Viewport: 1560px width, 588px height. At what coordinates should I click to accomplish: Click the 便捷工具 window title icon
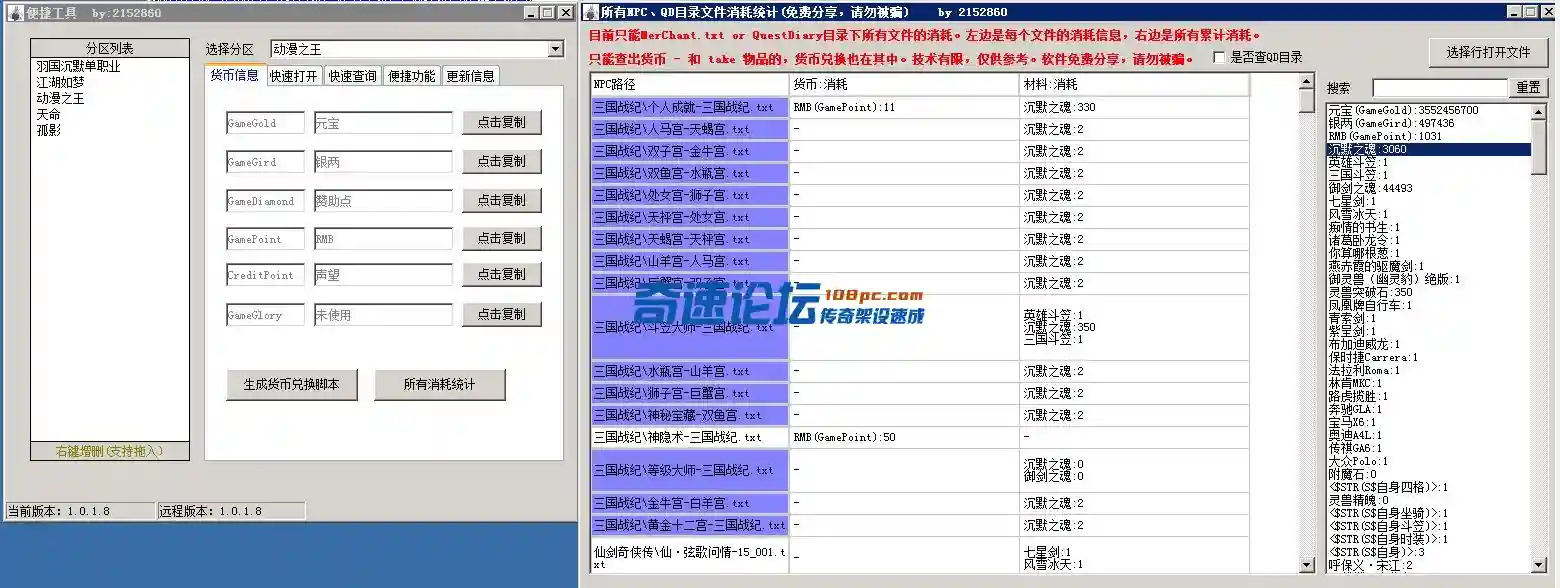(x=14, y=13)
